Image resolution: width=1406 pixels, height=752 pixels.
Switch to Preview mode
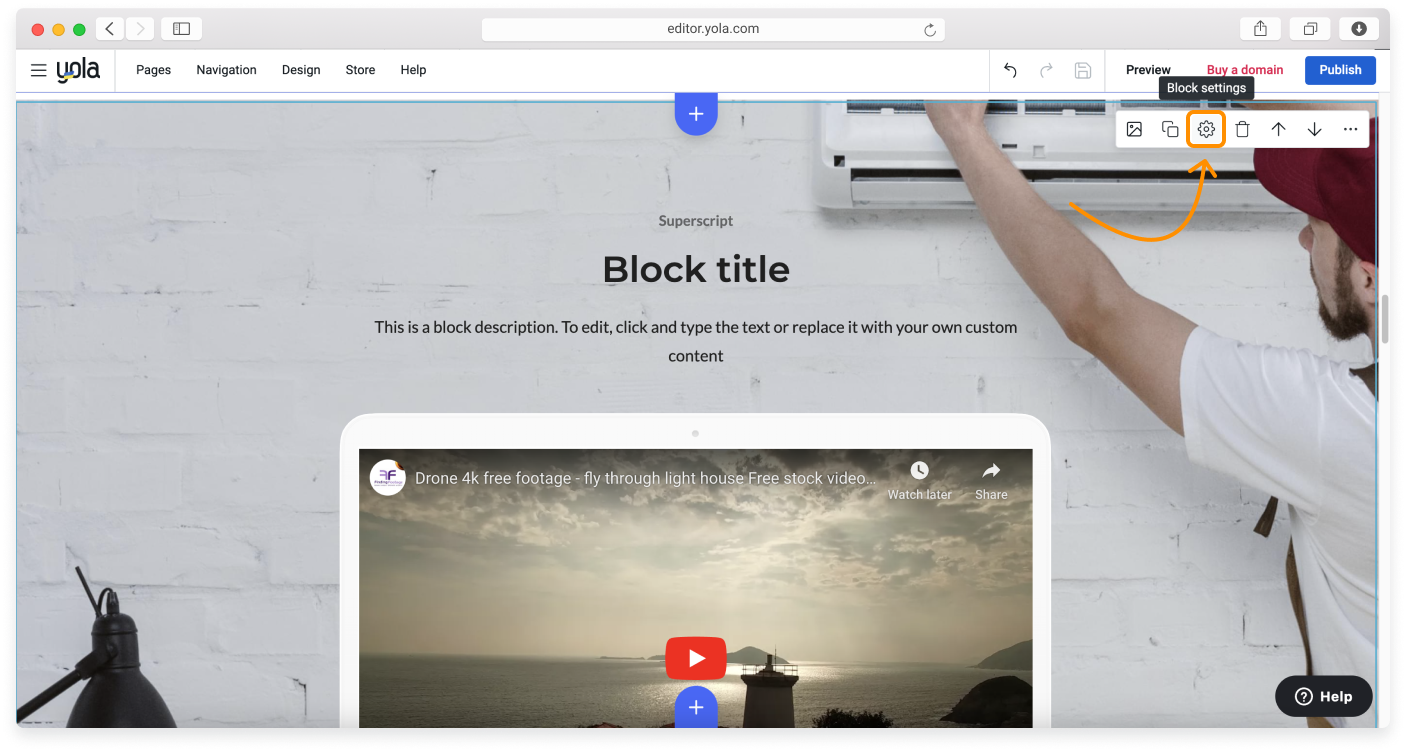(x=1147, y=70)
